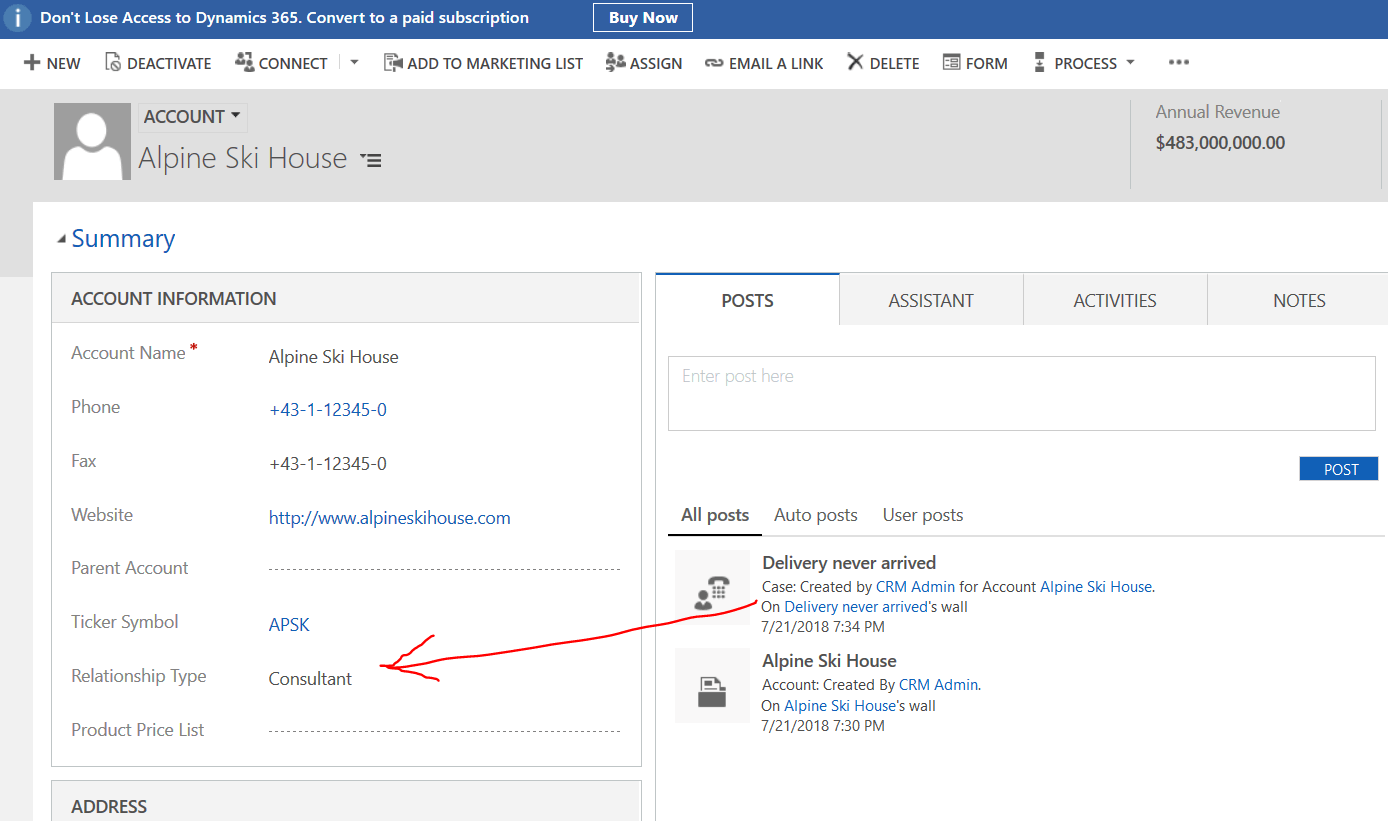This screenshot has height=821, width=1388.
Task: Click the Fax field value
Action: (x=328, y=464)
